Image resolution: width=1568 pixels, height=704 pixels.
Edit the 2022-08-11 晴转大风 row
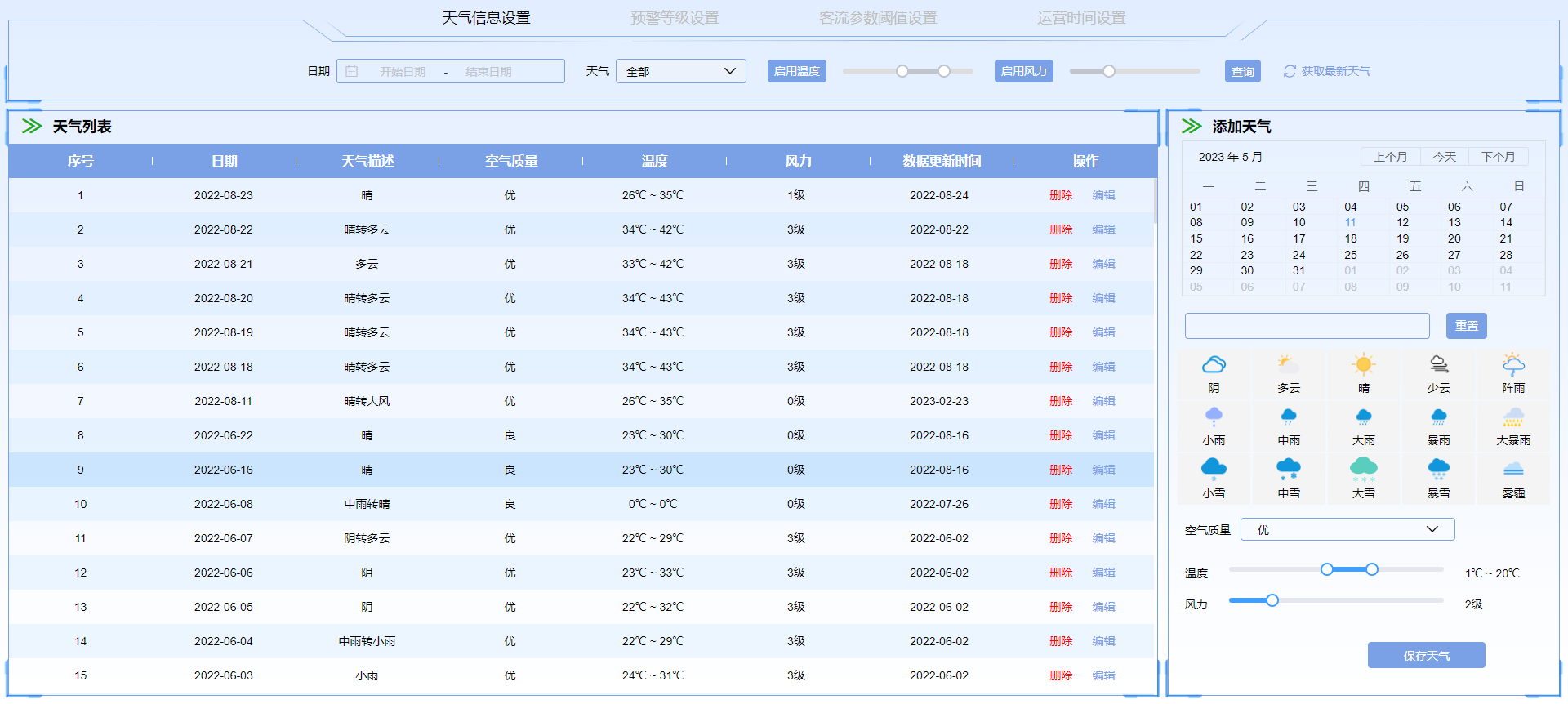1103,401
